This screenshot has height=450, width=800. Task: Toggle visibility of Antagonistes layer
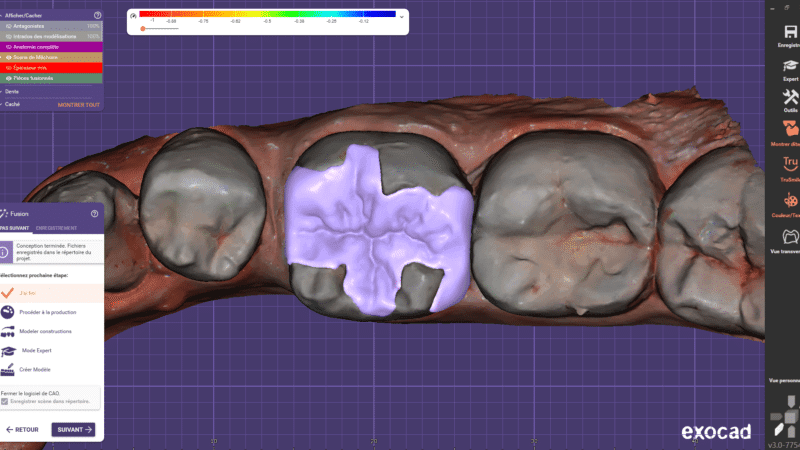pyautogui.click(x=9, y=26)
